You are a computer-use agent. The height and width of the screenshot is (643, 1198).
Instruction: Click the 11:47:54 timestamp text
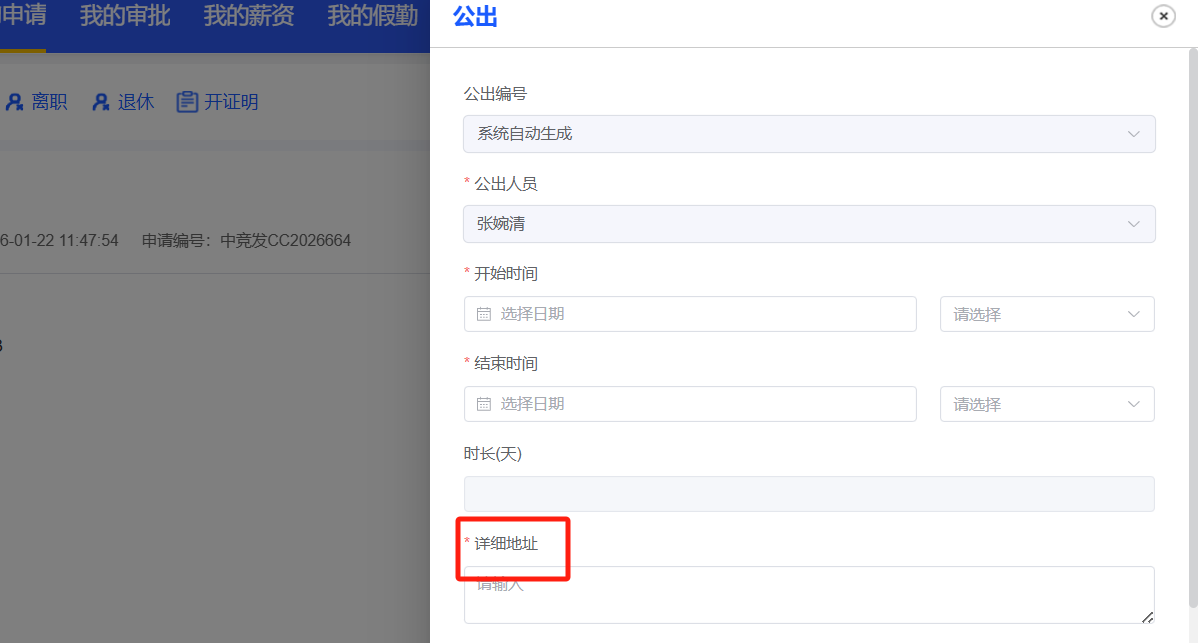[89, 241]
